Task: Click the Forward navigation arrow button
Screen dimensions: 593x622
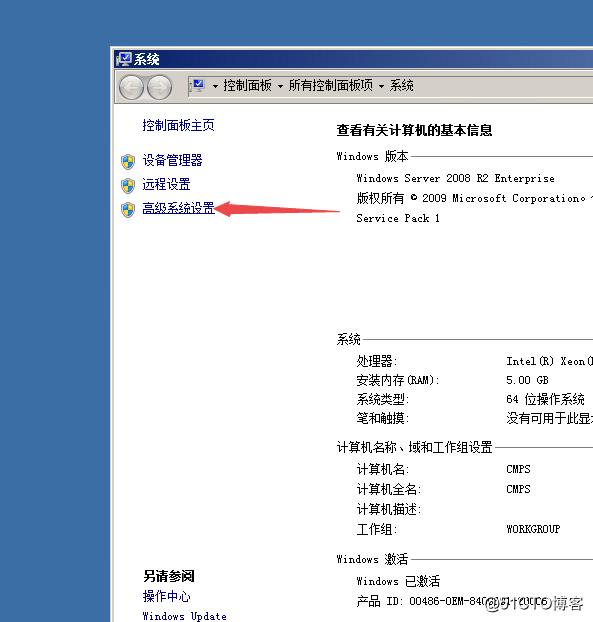Action: pyautogui.click(x=159, y=87)
